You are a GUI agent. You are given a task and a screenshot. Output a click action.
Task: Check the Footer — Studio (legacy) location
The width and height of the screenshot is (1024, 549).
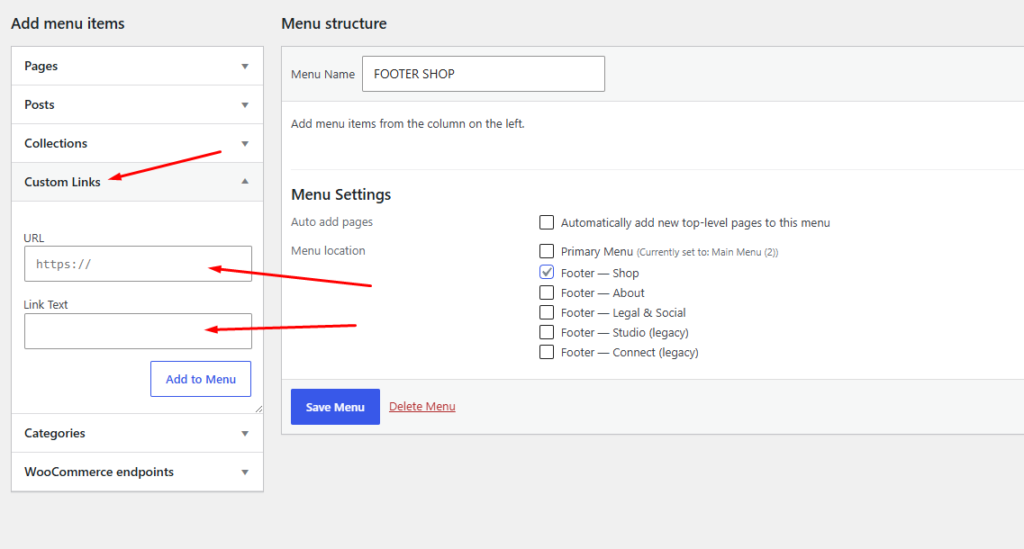pyautogui.click(x=547, y=332)
